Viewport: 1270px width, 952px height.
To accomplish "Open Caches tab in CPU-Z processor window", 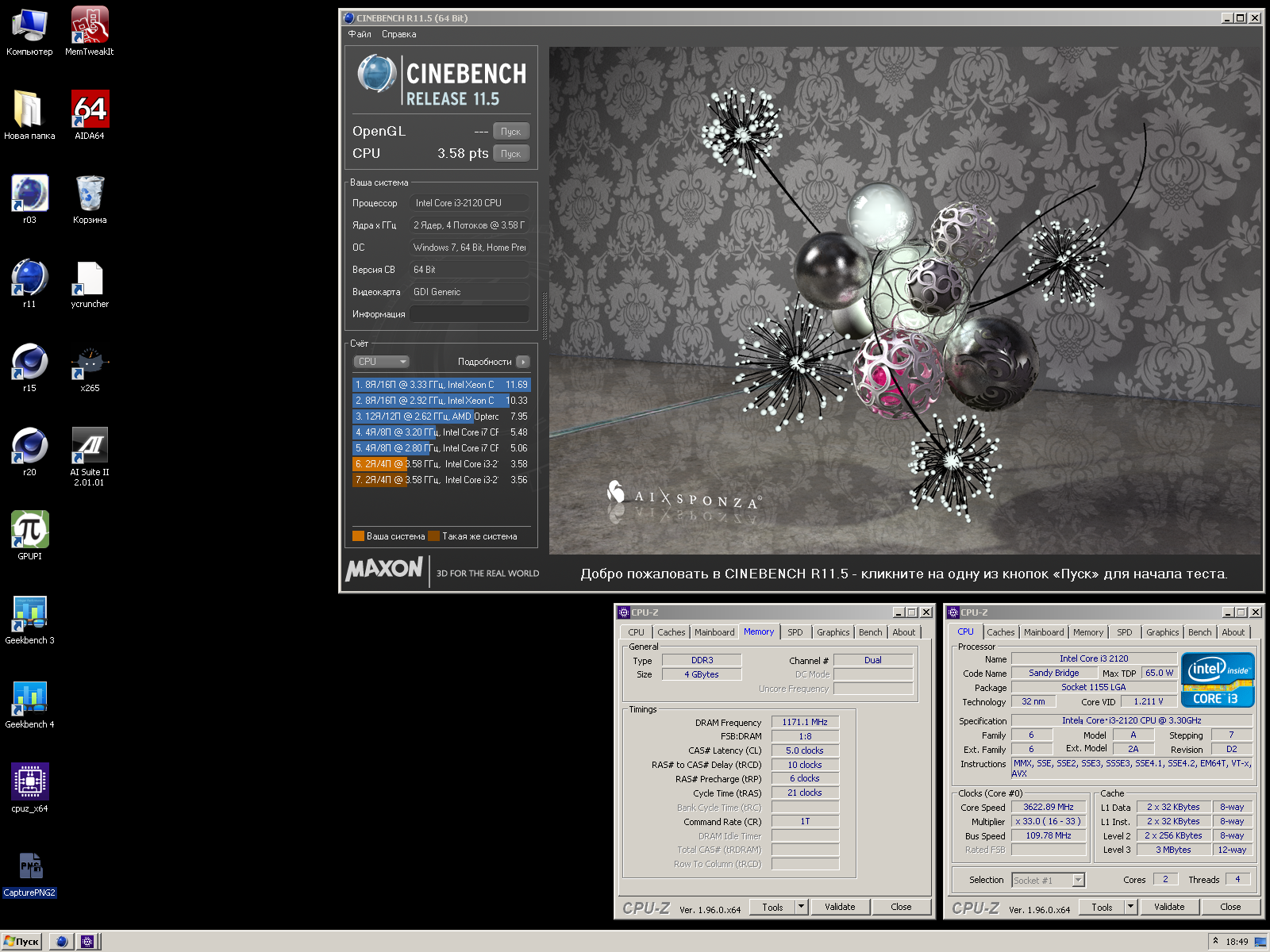I will point(1000,632).
